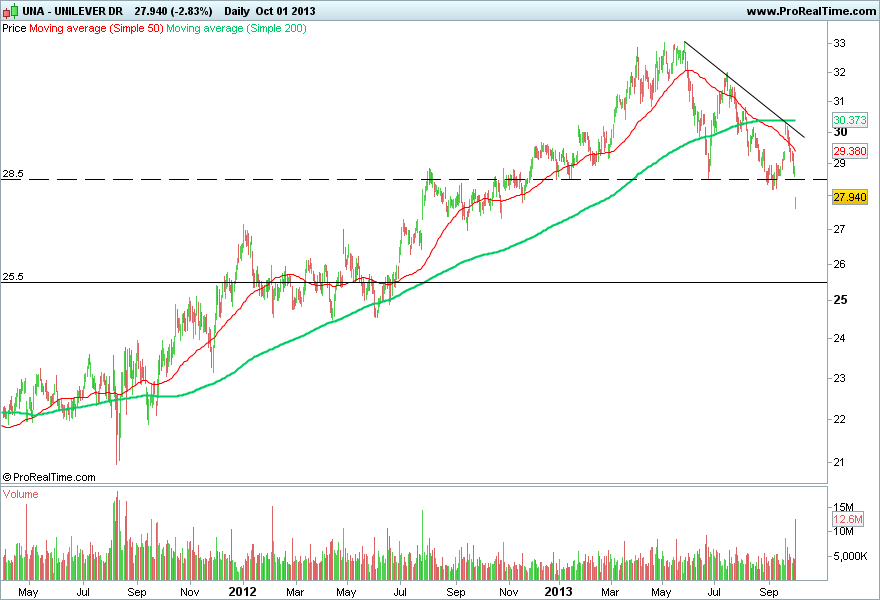880x600 pixels.
Task: Open the www.ProRealTime.com link
Action: [x=811, y=11]
